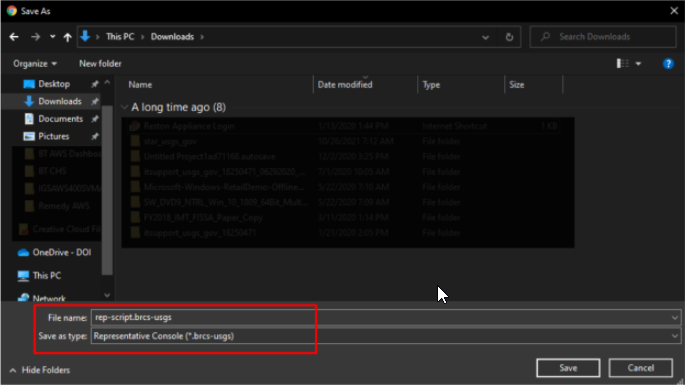
Task: Open recent locations dropdown arrow
Action: tap(52, 37)
